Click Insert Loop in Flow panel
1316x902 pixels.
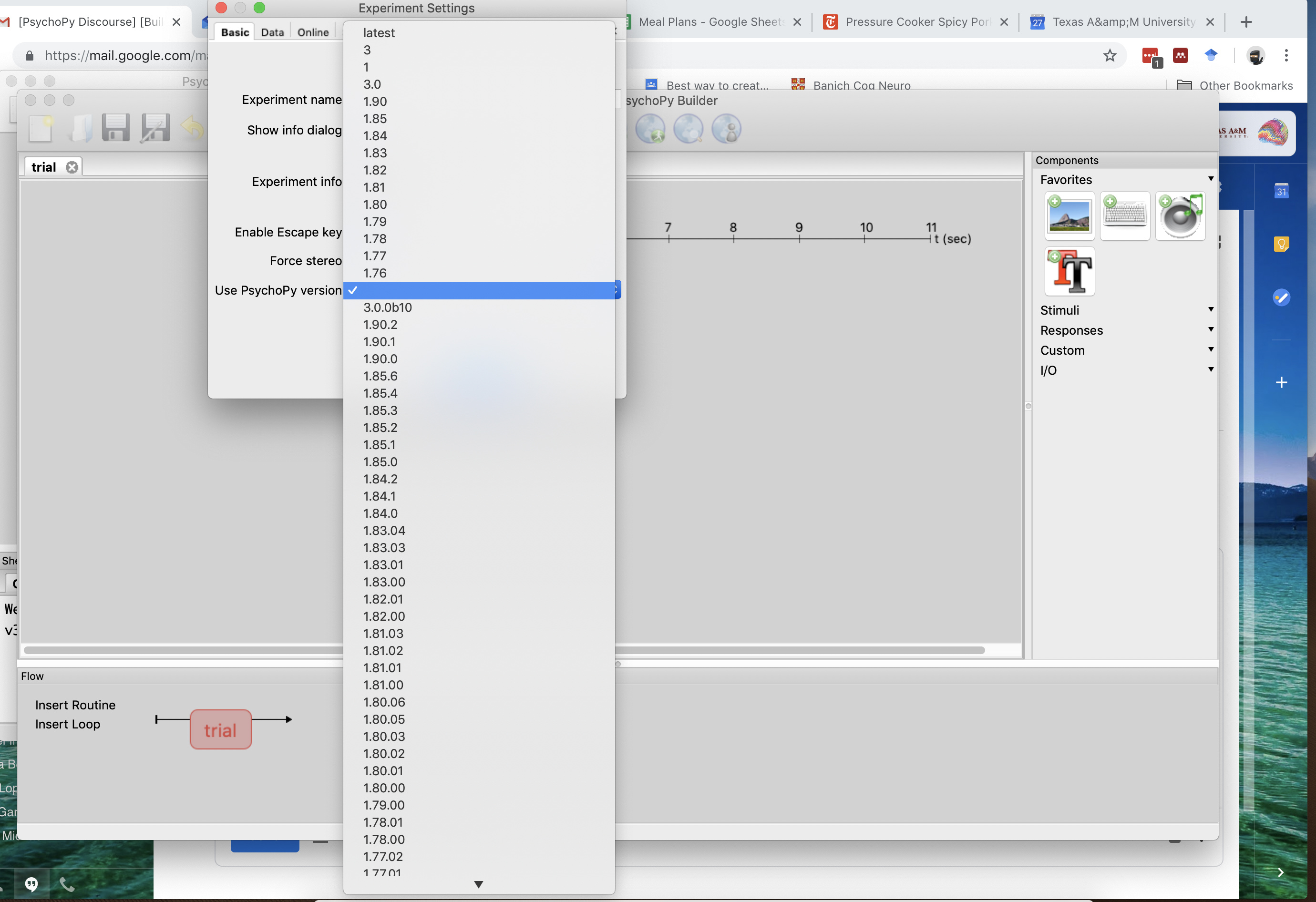click(67, 724)
